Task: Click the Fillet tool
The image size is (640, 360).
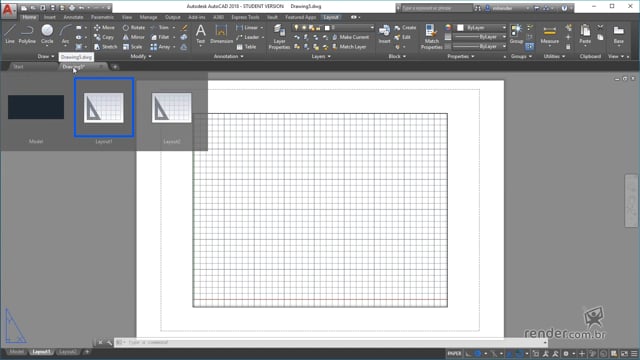Action: coord(160,37)
